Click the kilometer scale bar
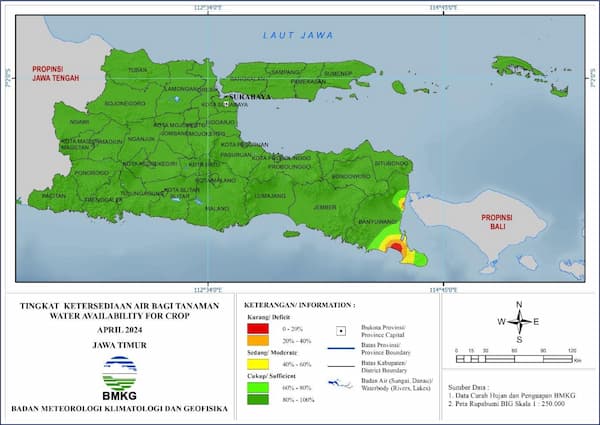This screenshot has height=425, width=600. point(514,359)
